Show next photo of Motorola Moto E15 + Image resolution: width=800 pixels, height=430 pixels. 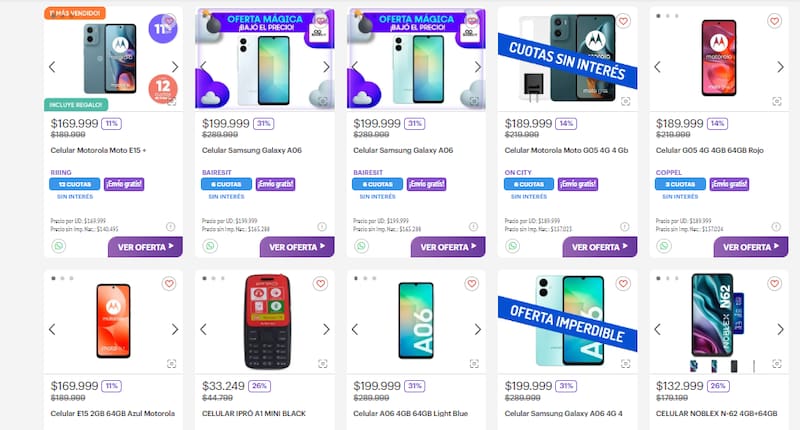pyautogui.click(x=175, y=66)
